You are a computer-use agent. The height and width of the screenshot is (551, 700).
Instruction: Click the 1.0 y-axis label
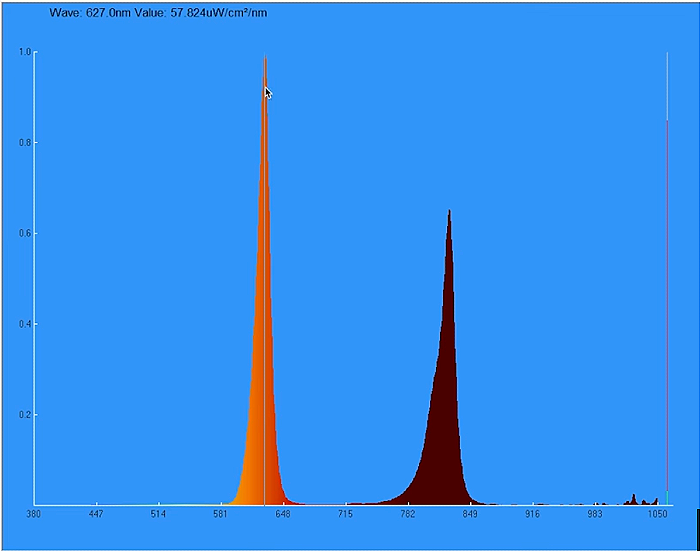25,52
